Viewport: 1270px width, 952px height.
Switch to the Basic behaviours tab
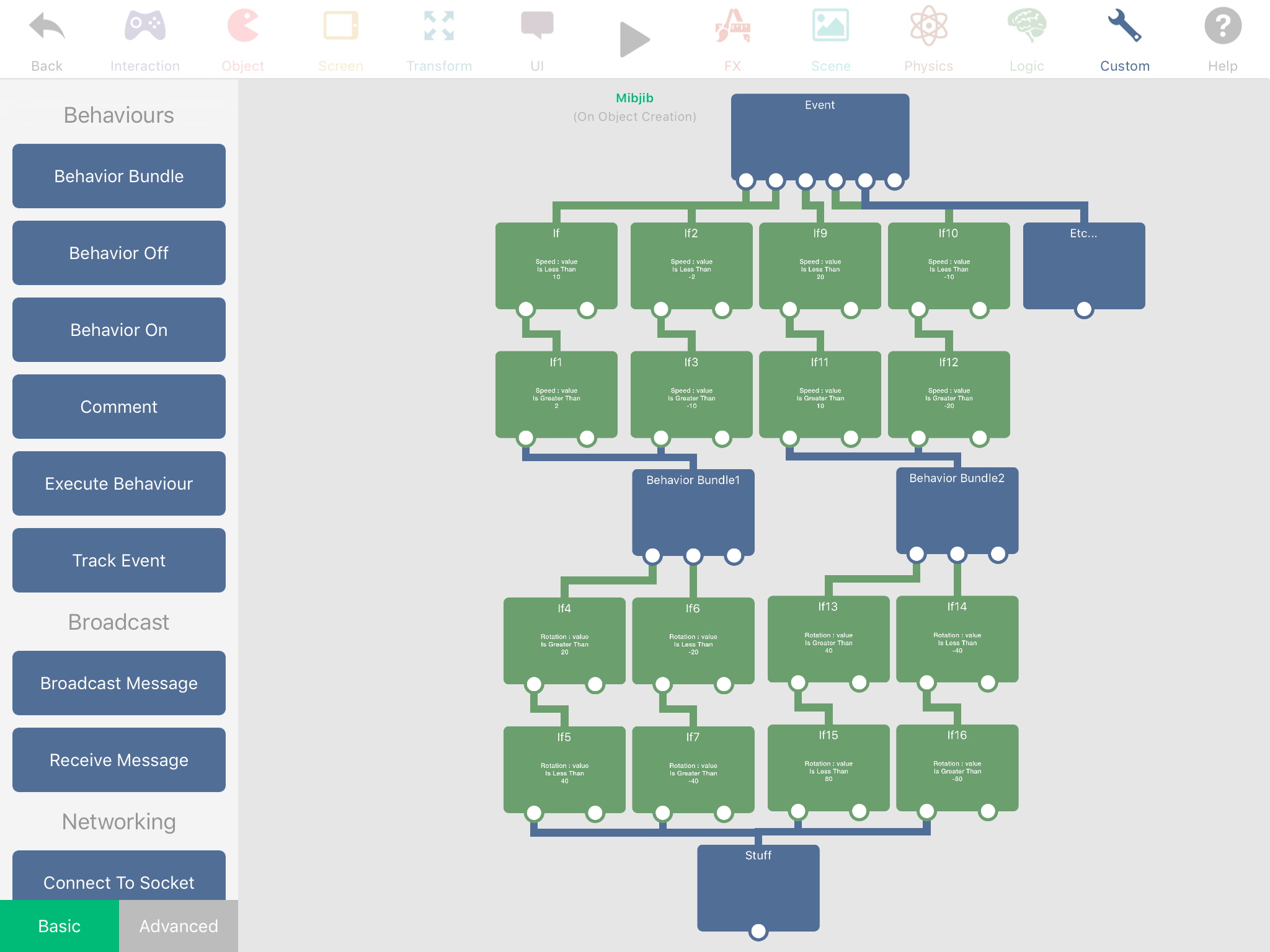(60, 926)
